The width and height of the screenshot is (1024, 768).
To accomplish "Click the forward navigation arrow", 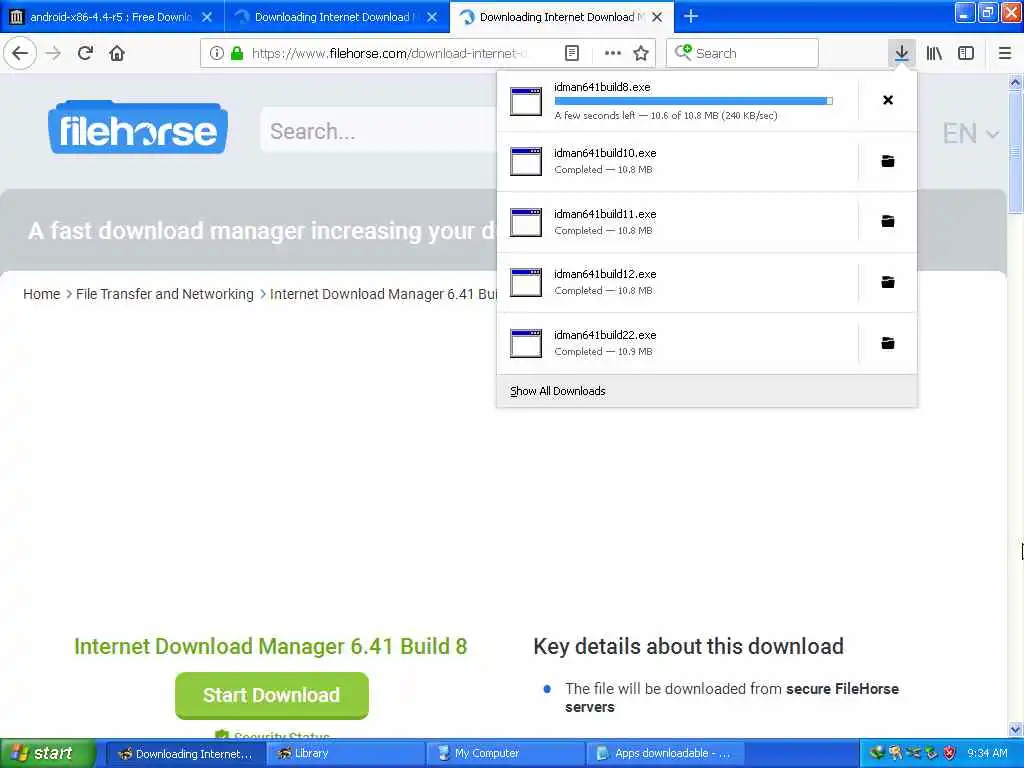I will tap(54, 53).
